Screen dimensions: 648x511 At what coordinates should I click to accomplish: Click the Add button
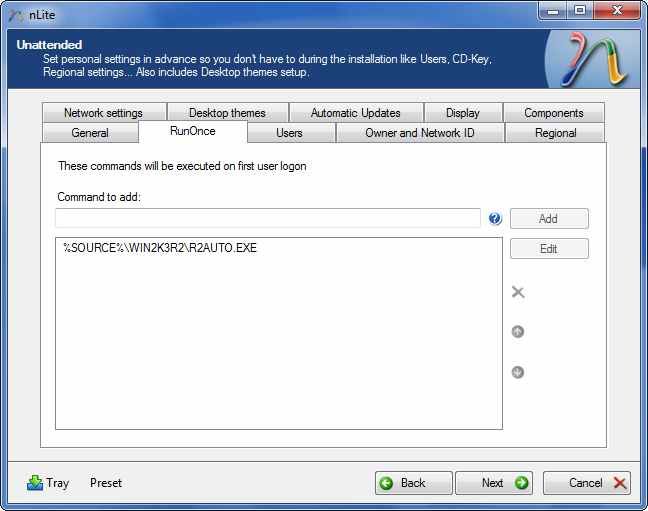[549, 218]
